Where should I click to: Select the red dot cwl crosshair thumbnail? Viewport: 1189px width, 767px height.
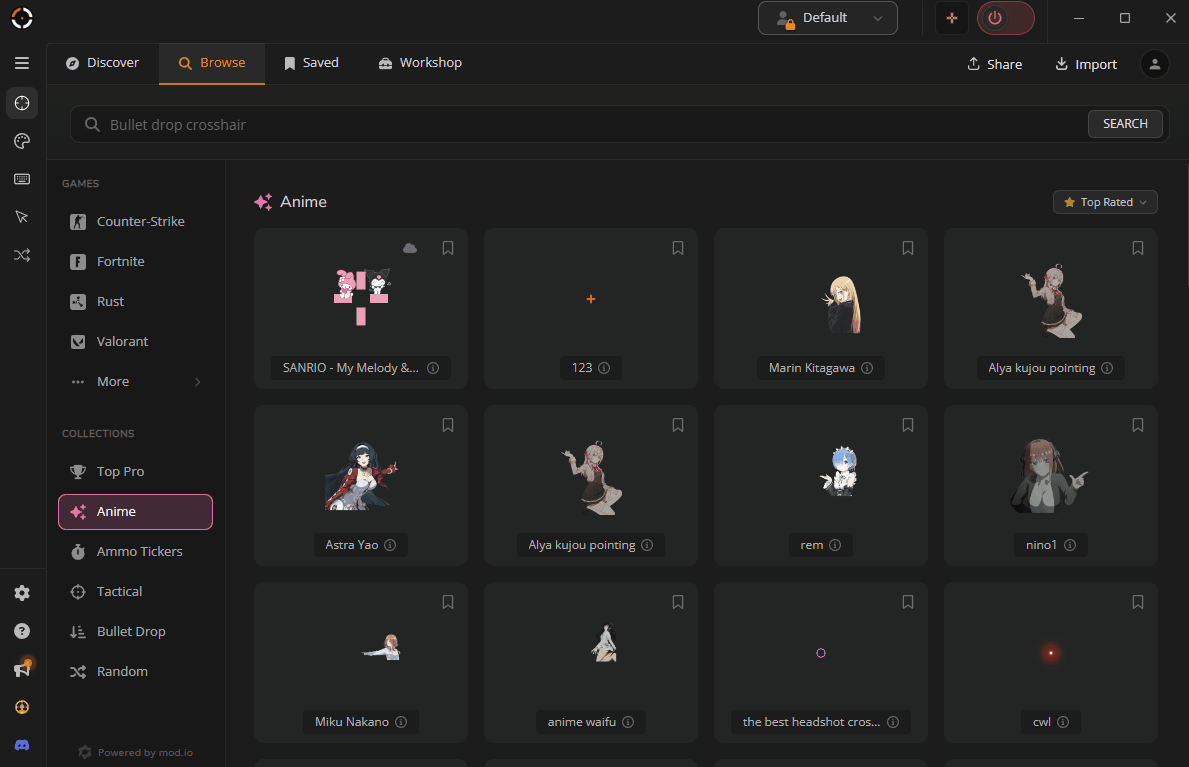pos(1050,653)
